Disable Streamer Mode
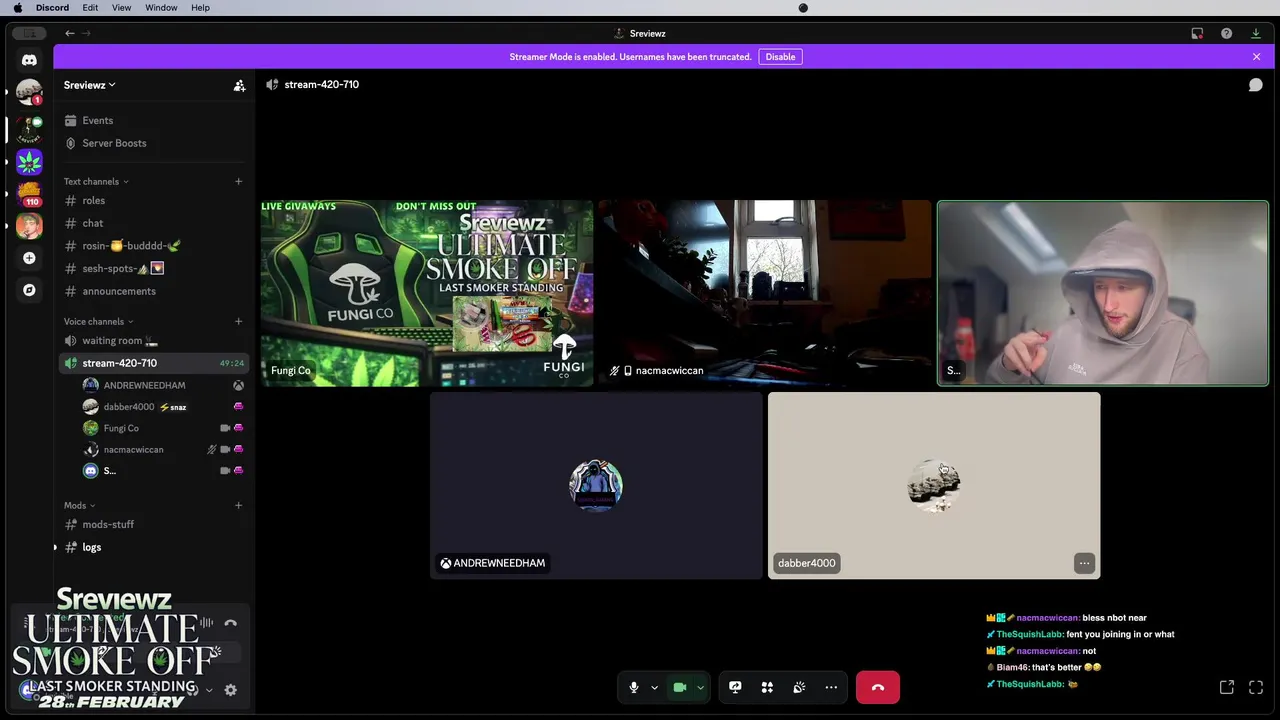 click(780, 57)
